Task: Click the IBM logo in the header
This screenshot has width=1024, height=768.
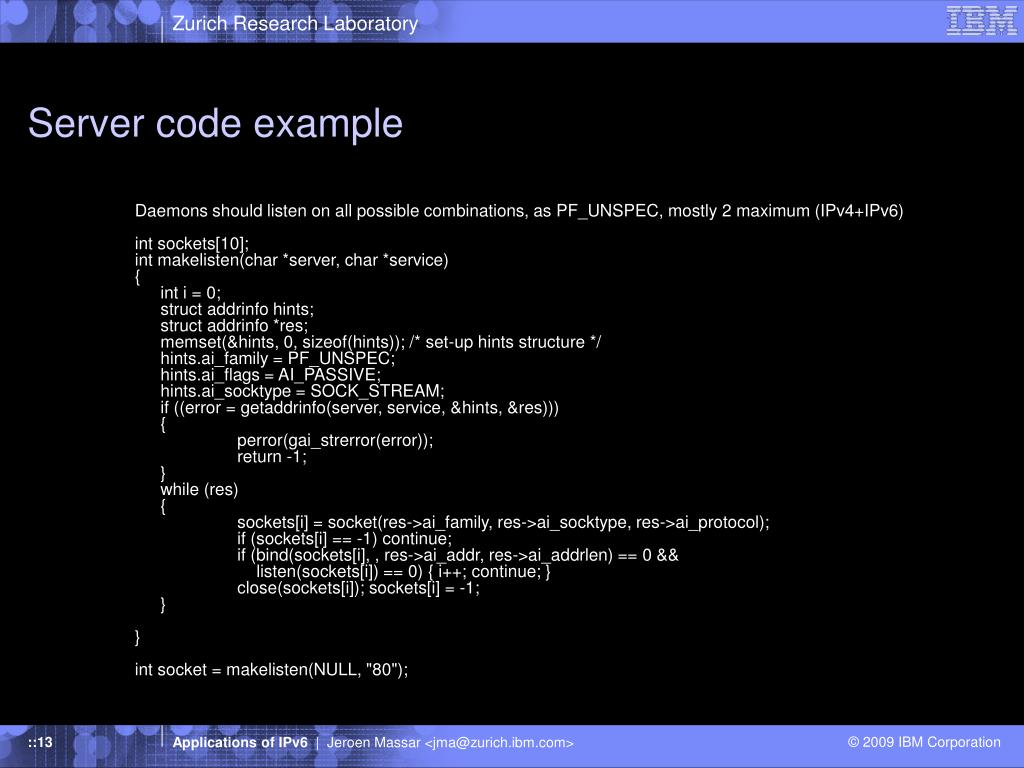Action: (x=981, y=20)
